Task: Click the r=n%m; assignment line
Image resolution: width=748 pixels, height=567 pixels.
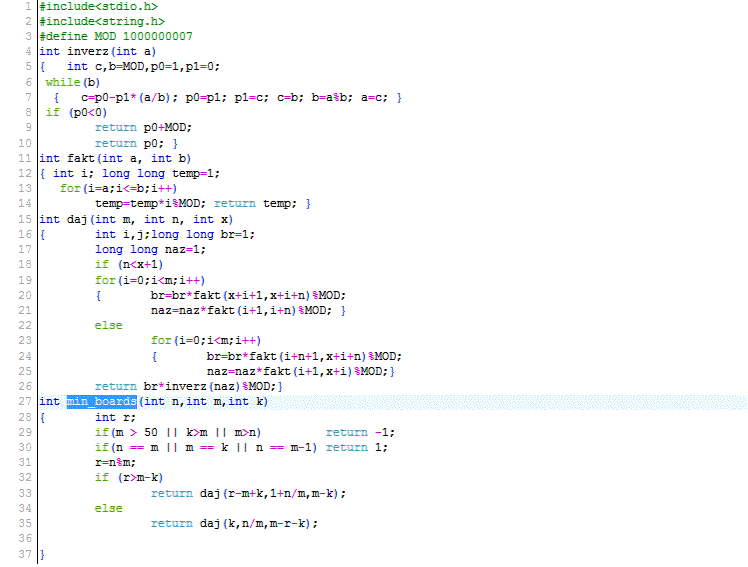Action: pos(115,463)
